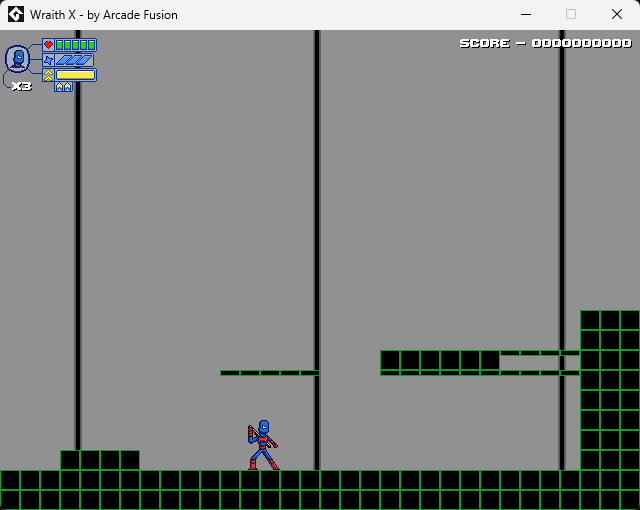Click the tall green-grid block tower on right
This screenshot has width=640, height=510.
click(609, 390)
